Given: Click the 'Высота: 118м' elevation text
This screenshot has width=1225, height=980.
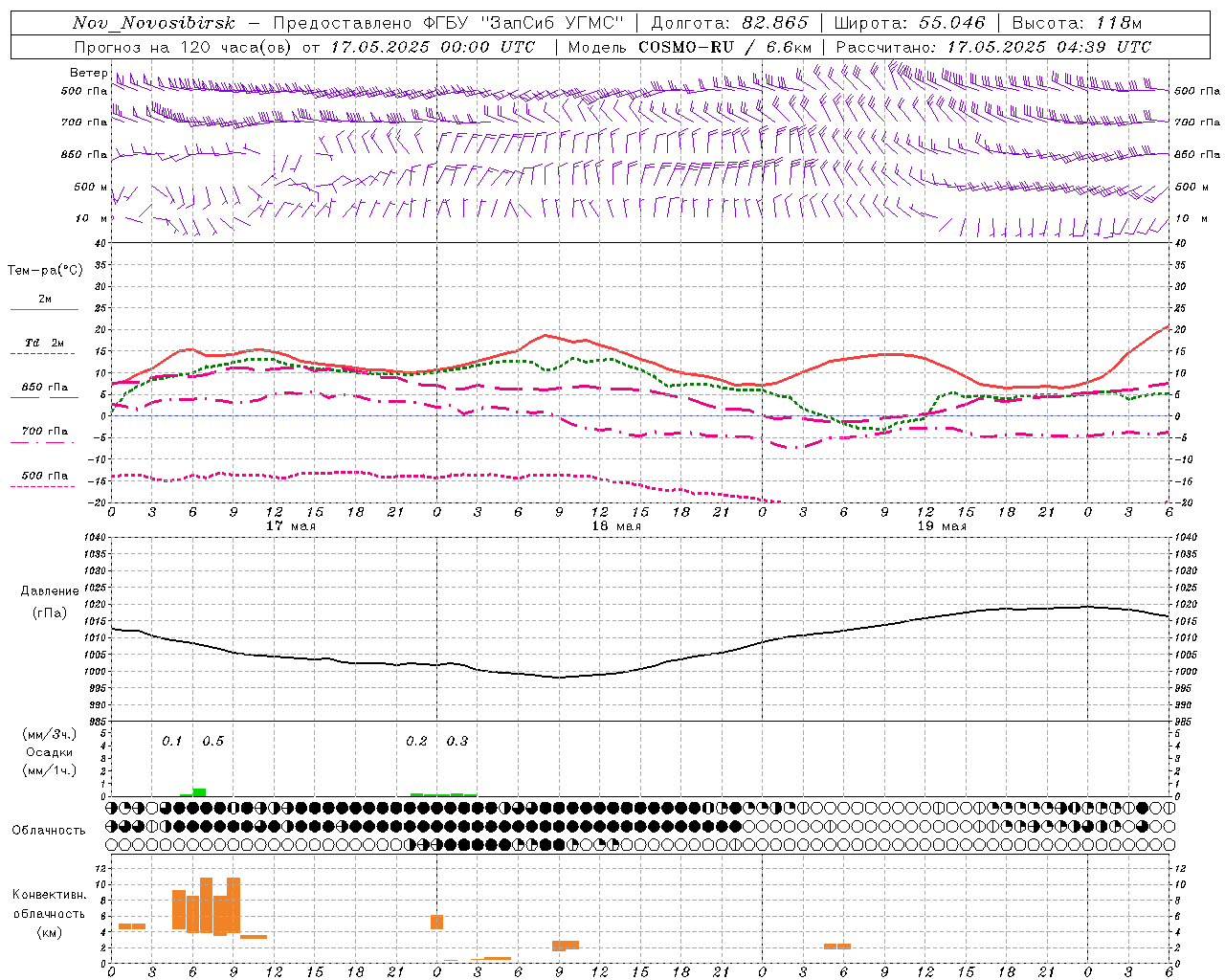Looking at the screenshot, I should coord(1077,23).
